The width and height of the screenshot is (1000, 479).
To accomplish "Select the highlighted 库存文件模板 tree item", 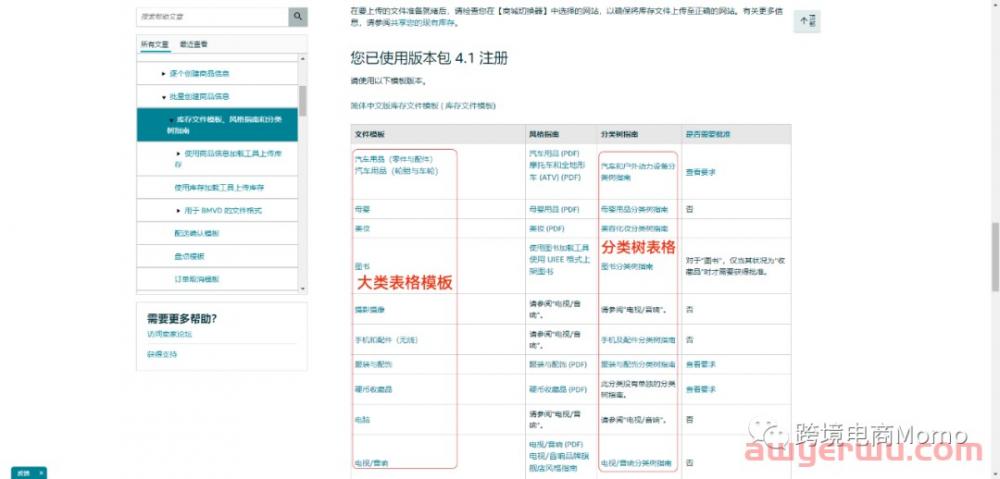I will coord(217,124).
